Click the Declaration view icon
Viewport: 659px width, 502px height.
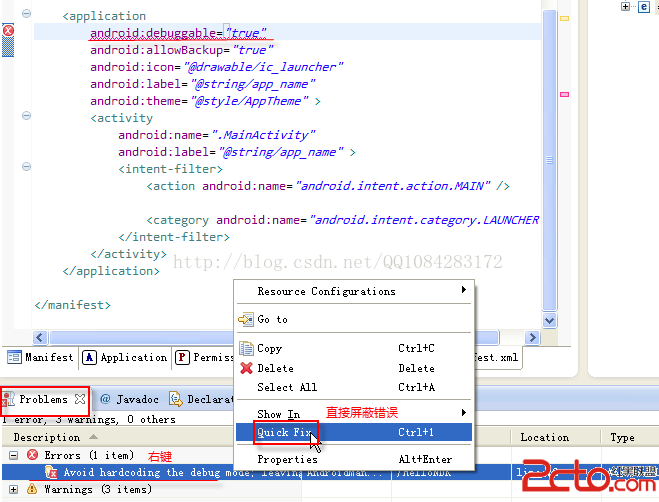click(x=176, y=399)
